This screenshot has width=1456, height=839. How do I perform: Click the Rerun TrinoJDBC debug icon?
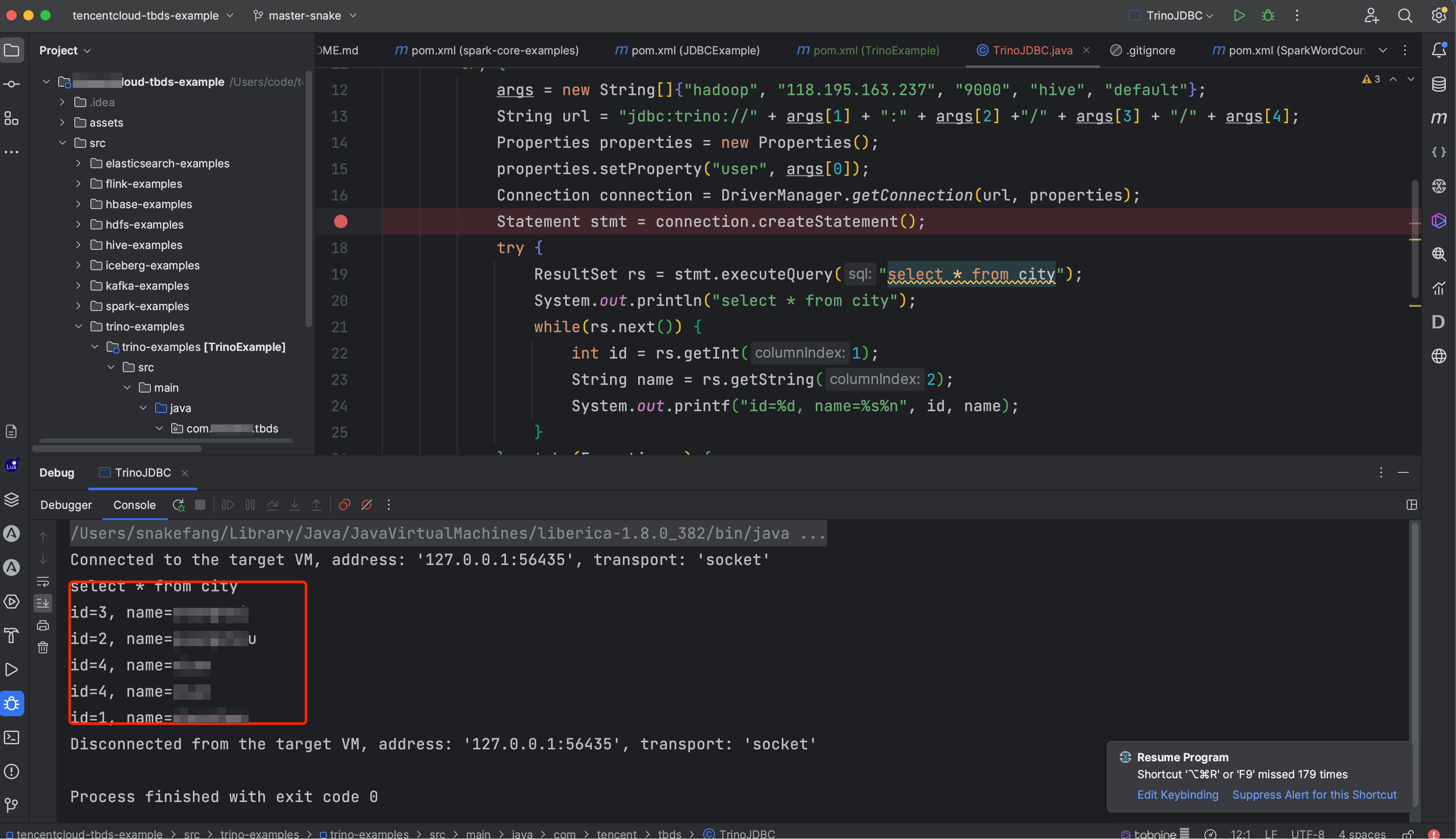(x=178, y=505)
